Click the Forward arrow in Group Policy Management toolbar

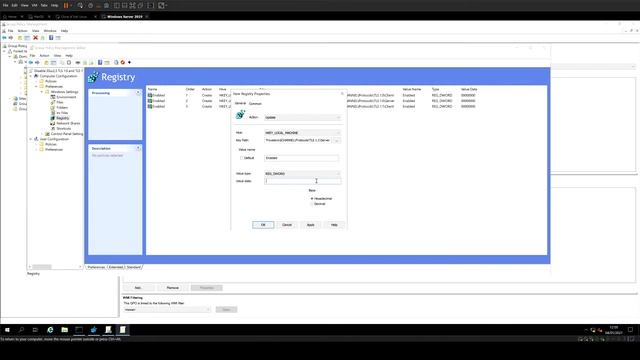tap(11, 38)
